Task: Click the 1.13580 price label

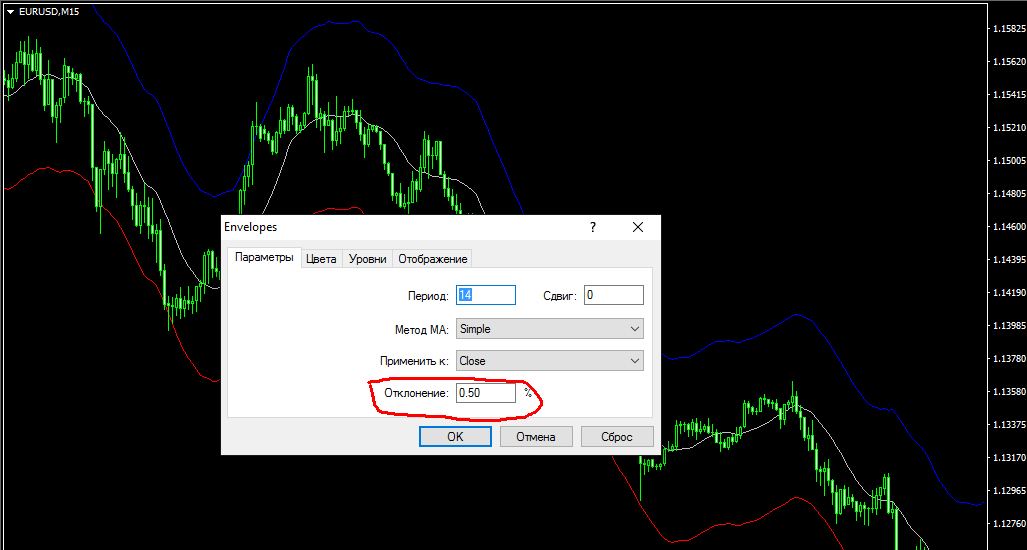Action: tap(1008, 392)
